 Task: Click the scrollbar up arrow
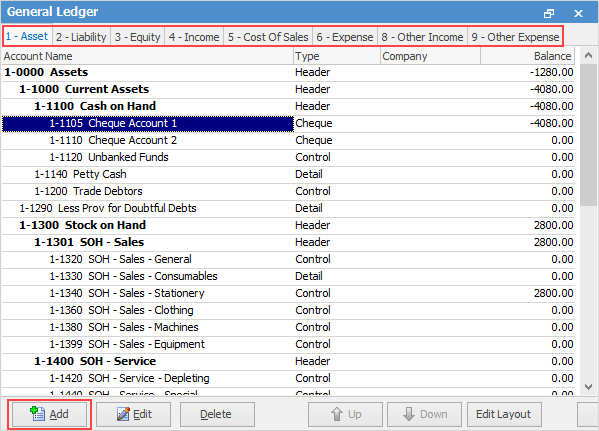pyautogui.click(x=588, y=56)
